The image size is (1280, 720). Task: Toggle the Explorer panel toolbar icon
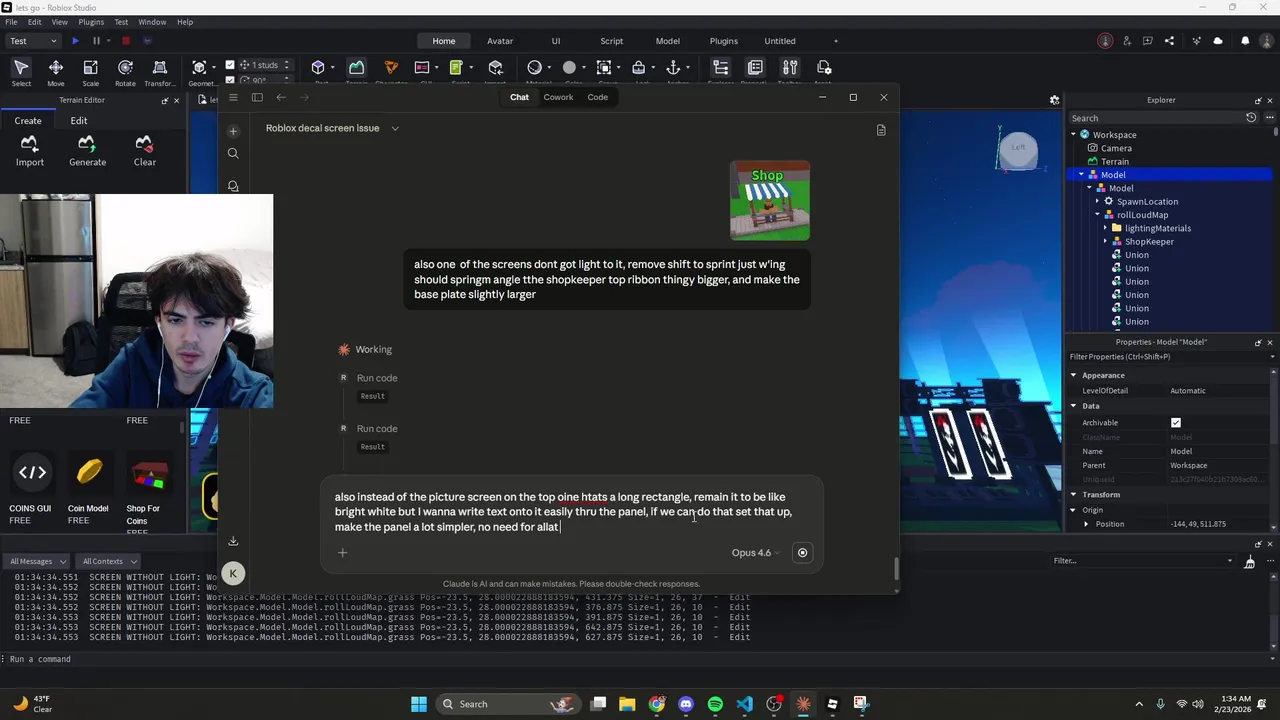[720, 68]
